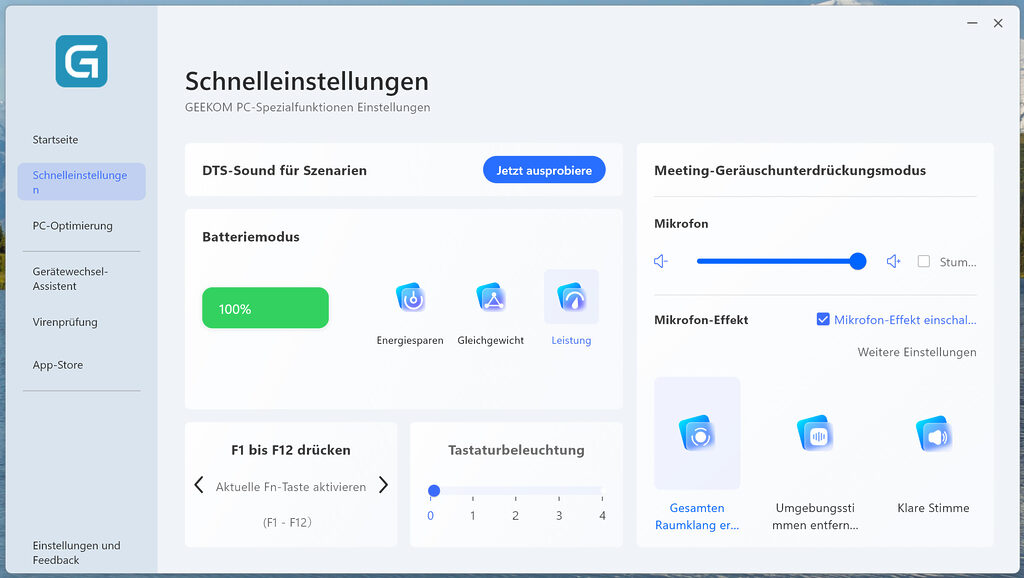The height and width of the screenshot is (578, 1024).
Task: Click the right arrow for Fn-Taste selection
Action: click(x=383, y=484)
